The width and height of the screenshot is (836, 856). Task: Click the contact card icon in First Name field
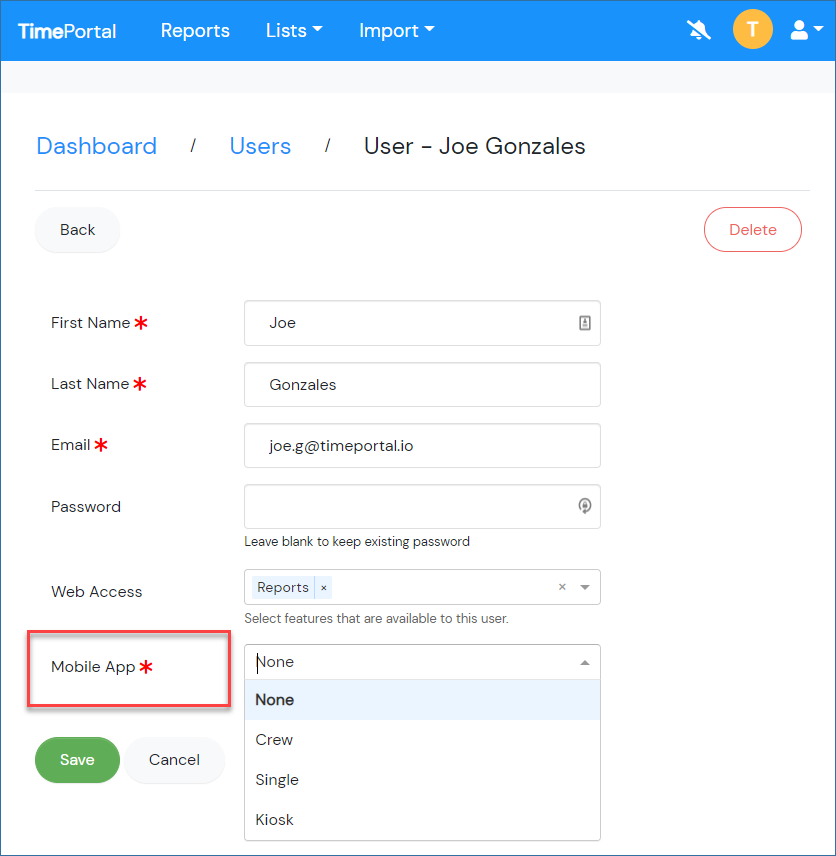[x=585, y=323]
